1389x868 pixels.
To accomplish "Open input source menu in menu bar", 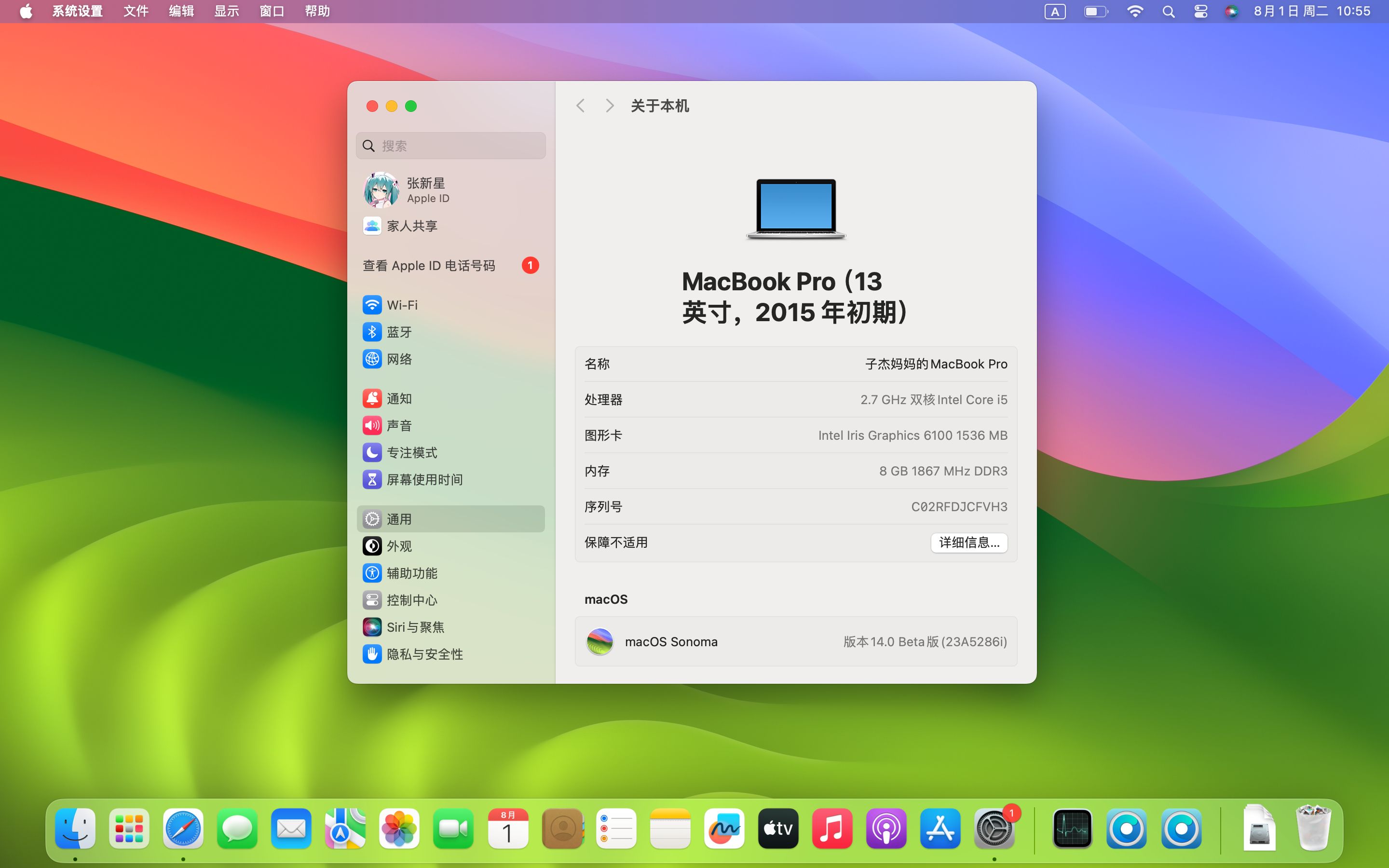I will (1055, 12).
